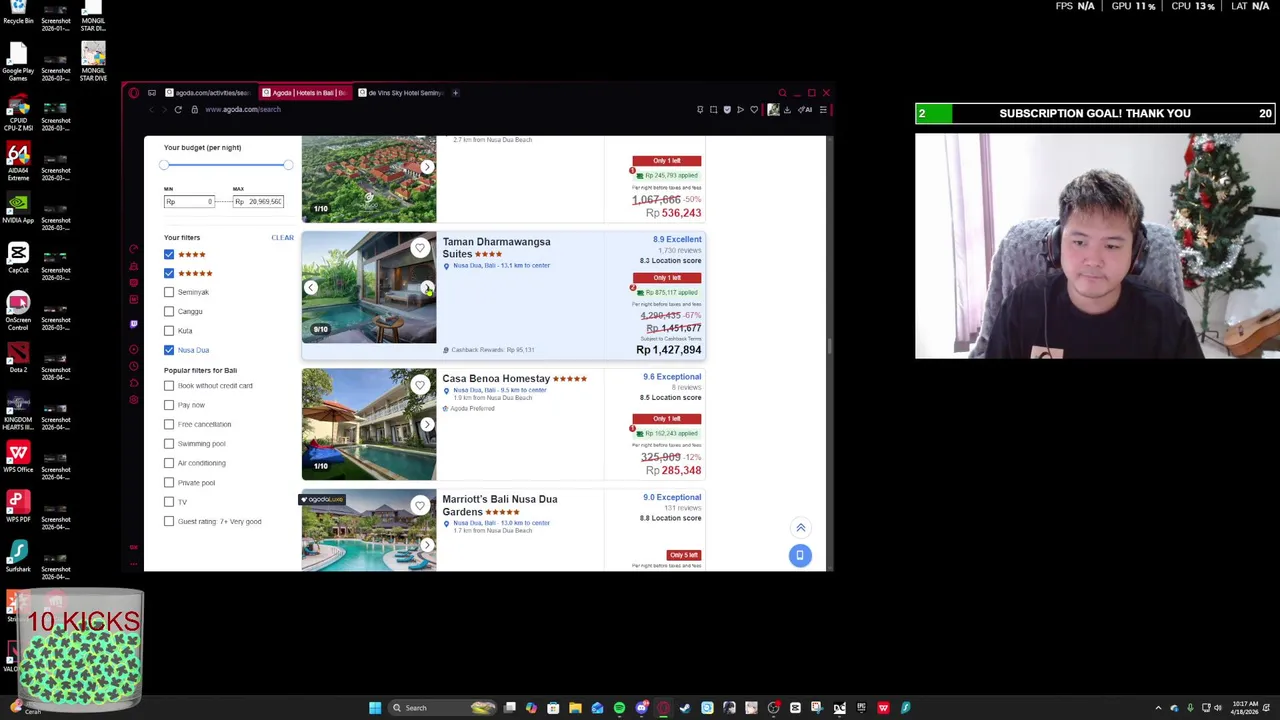Open the 8.9 Excellent review score
Screen dimensions: 1280x720
click(677, 240)
